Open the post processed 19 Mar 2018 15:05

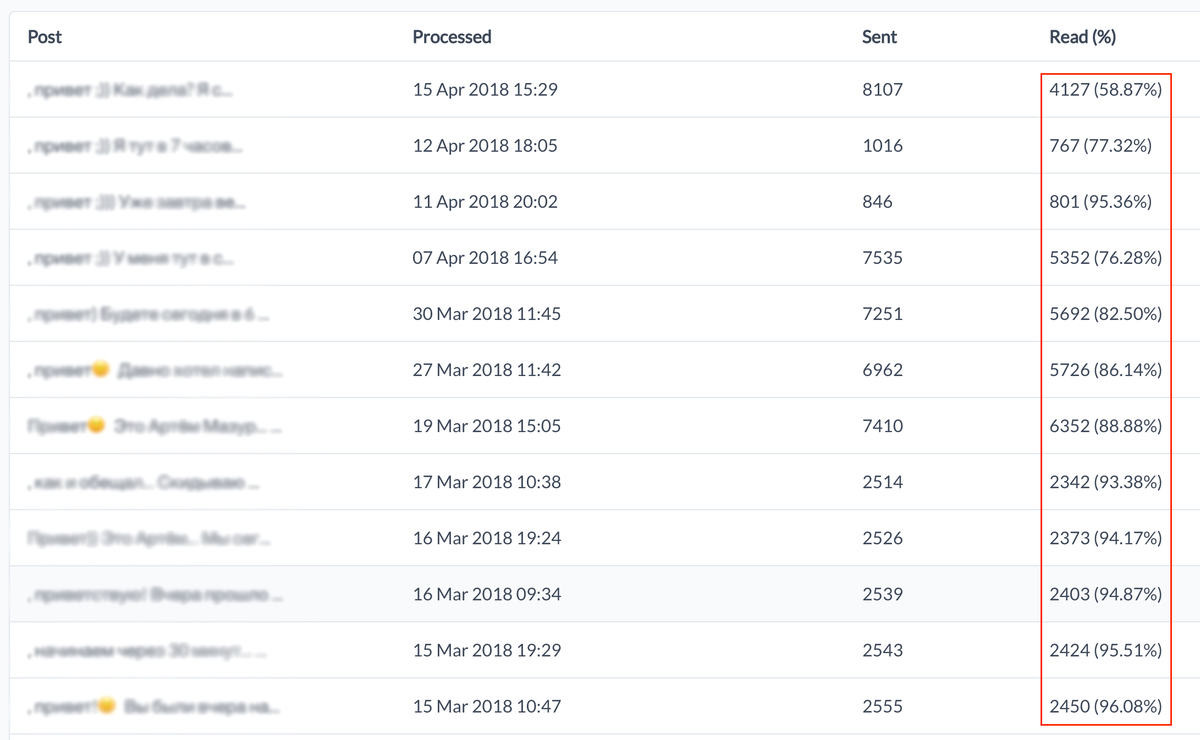[x=155, y=426]
